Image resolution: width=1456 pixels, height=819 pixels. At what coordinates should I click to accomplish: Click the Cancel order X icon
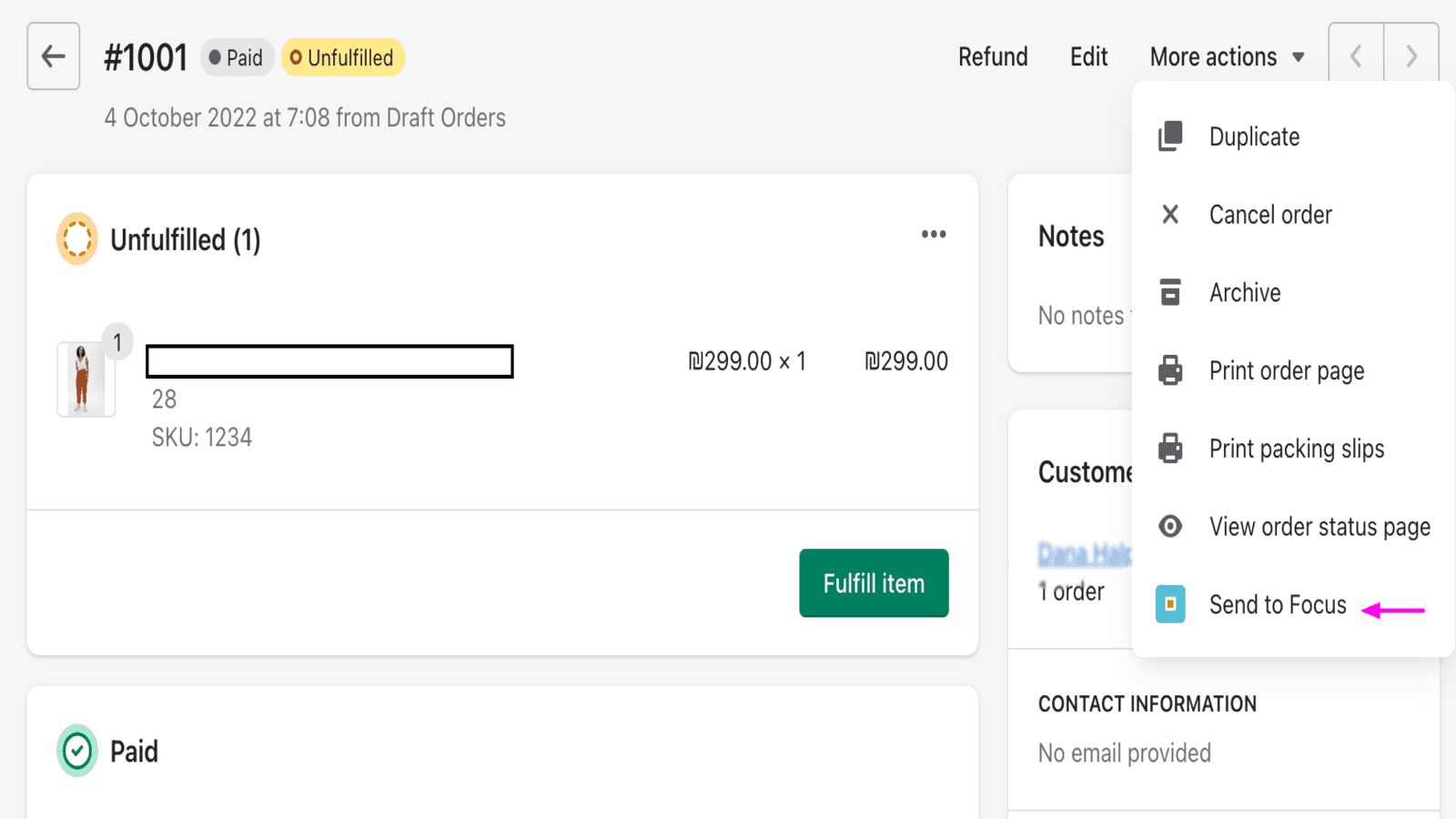pyautogui.click(x=1170, y=215)
